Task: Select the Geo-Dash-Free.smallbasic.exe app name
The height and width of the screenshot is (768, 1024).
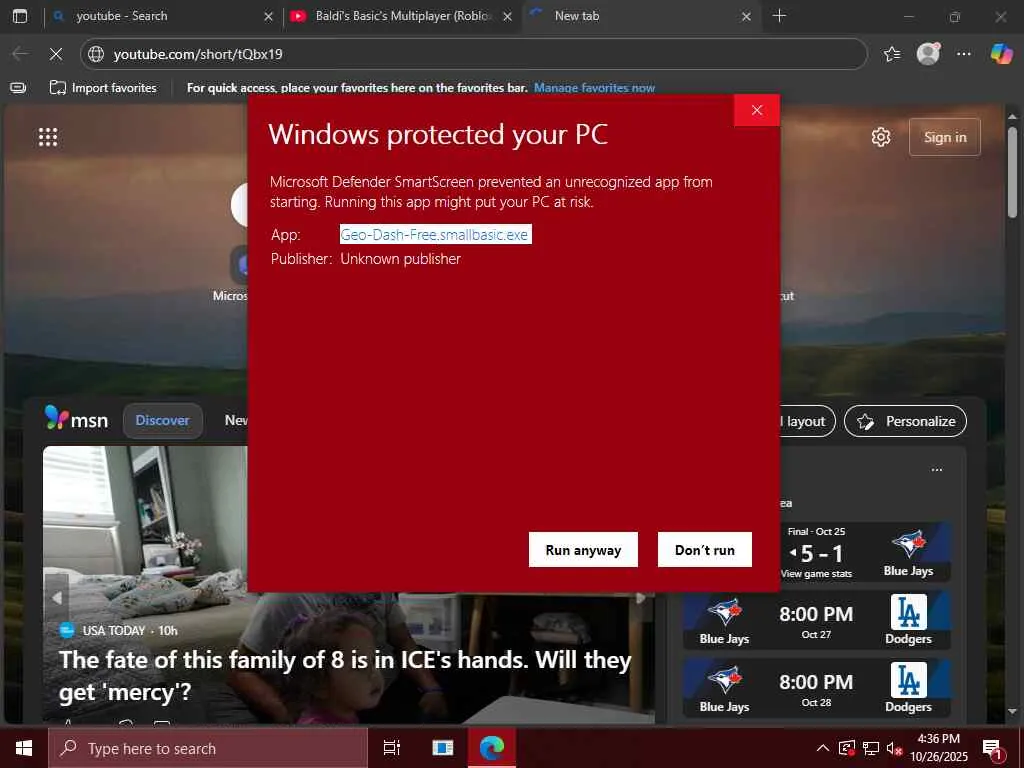Action: coord(435,234)
